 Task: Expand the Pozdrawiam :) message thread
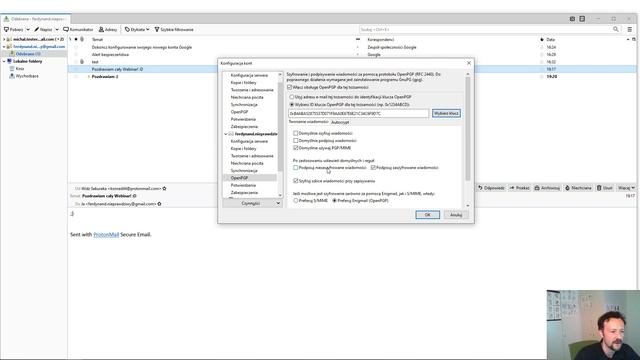coord(89,76)
